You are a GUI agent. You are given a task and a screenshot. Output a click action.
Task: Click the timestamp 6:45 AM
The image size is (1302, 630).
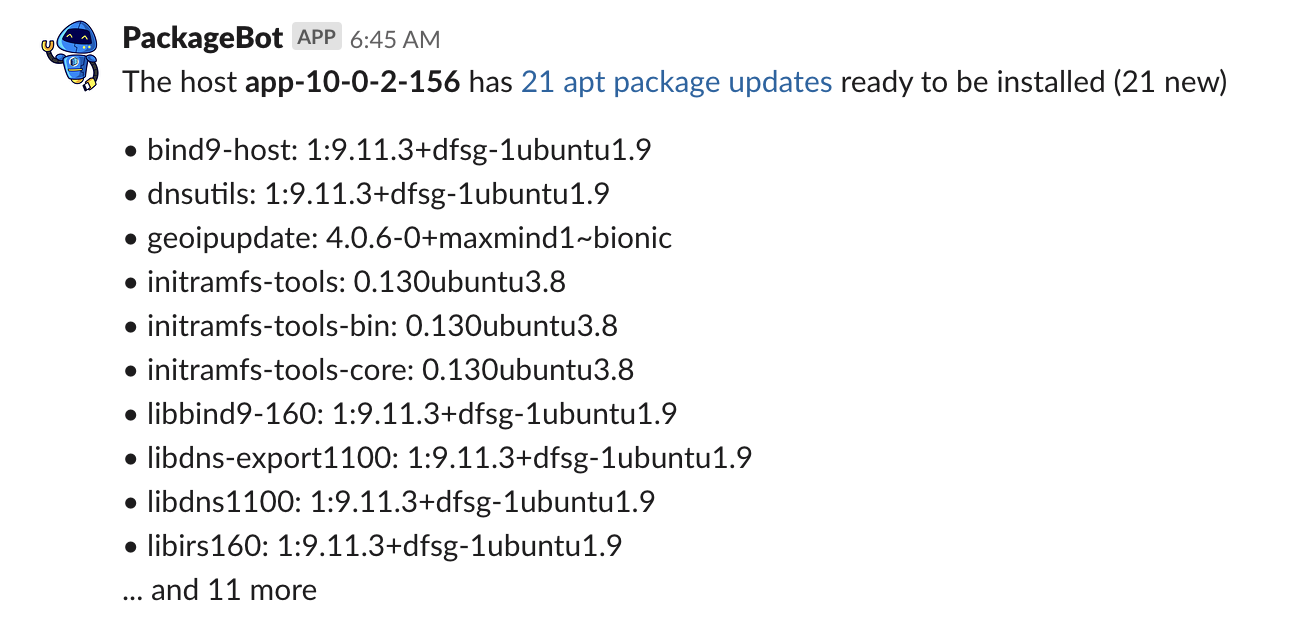pos(394,40)
